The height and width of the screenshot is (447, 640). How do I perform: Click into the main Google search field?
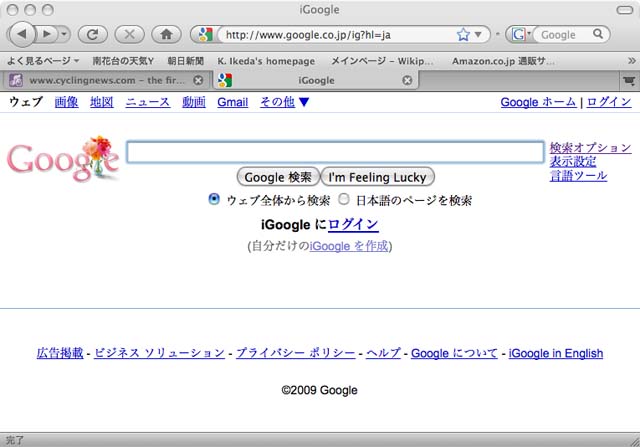[x=335, y=152]
